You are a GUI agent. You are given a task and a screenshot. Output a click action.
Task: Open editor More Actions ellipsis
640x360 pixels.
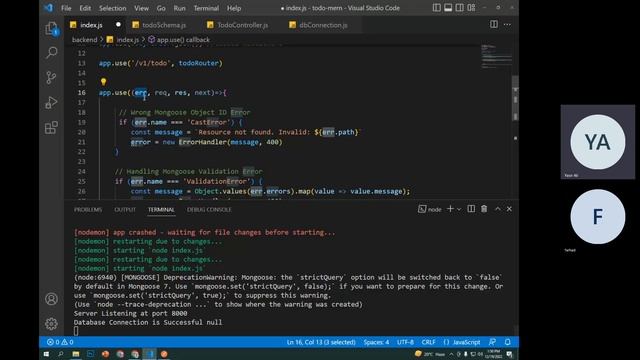coord(507,24)
